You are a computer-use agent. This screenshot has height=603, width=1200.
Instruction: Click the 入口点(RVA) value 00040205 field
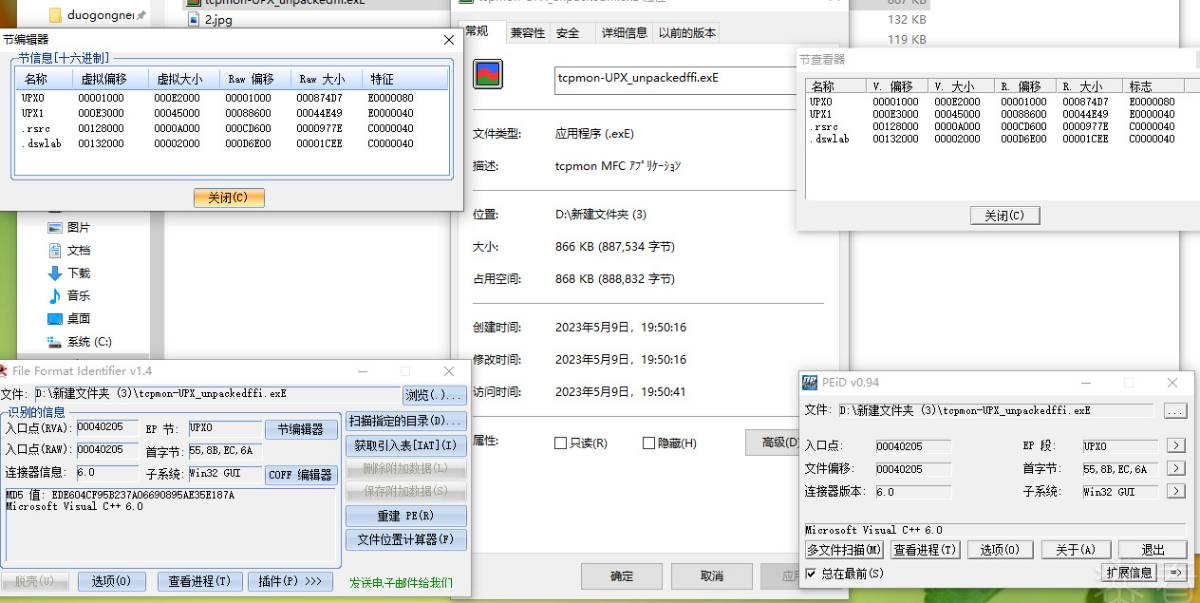pos(107,427)
